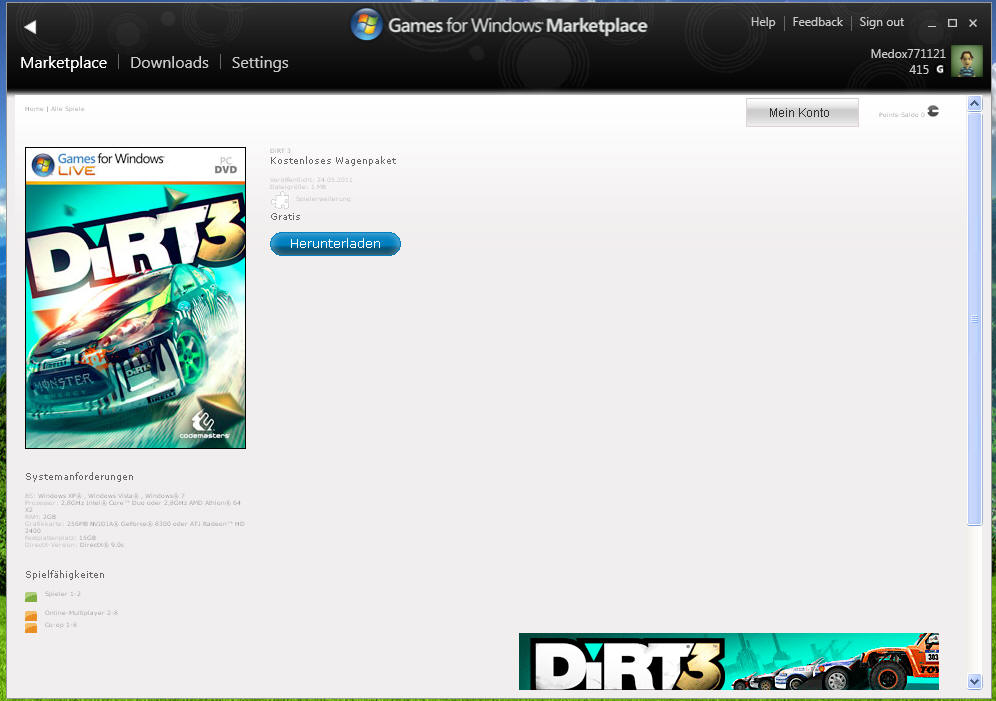The height and width of the screenshot is (701, 996).
Task: Download the pack with Herunterladen
Action: (335, 244)
